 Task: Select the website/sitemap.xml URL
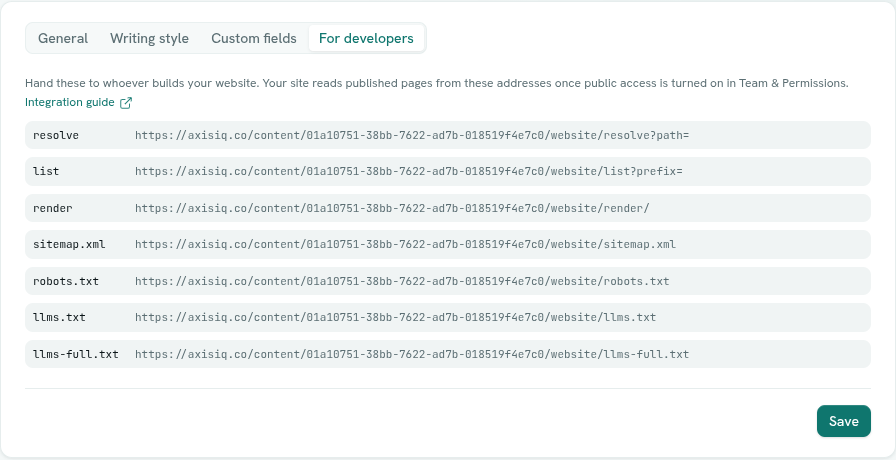[x=405, y=245]
